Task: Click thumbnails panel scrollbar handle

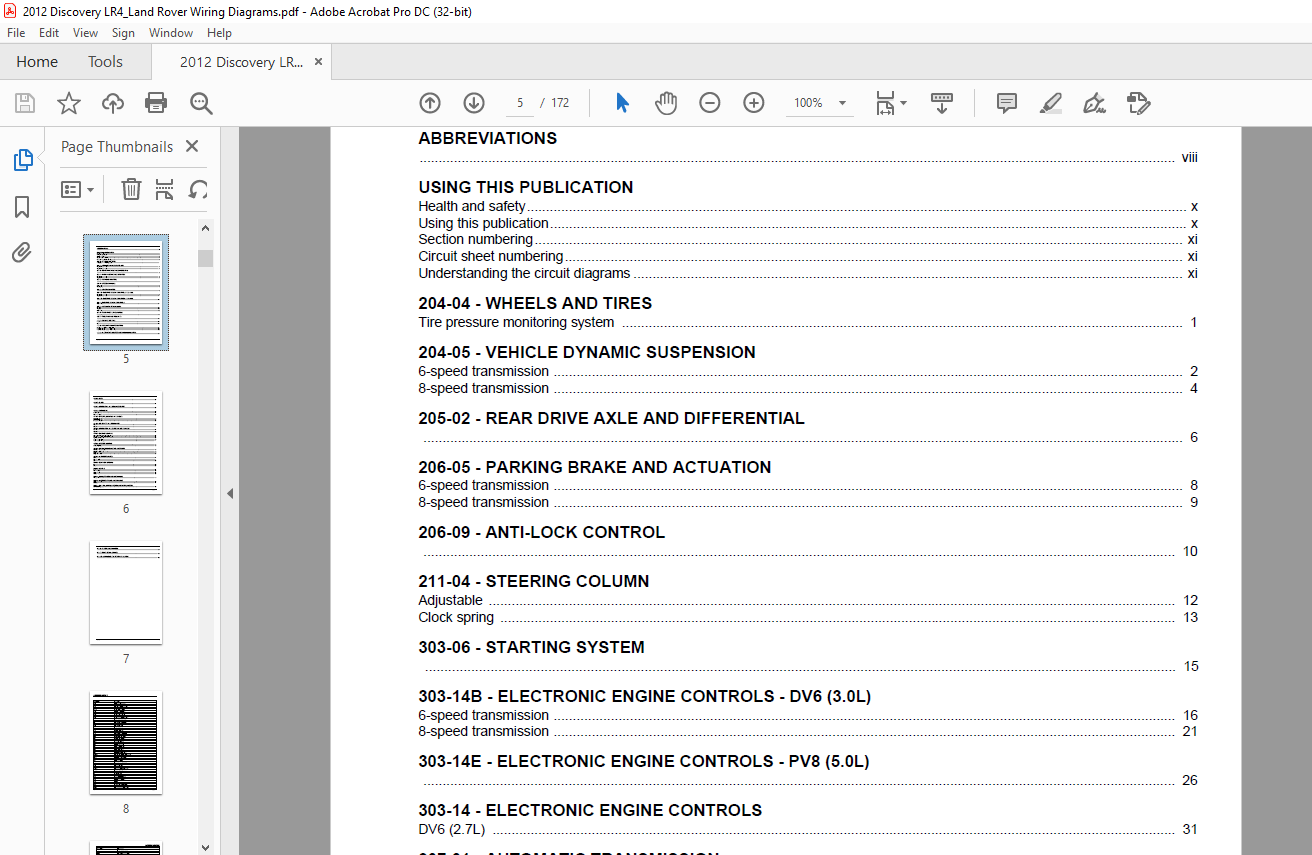Action: [205, 258]
